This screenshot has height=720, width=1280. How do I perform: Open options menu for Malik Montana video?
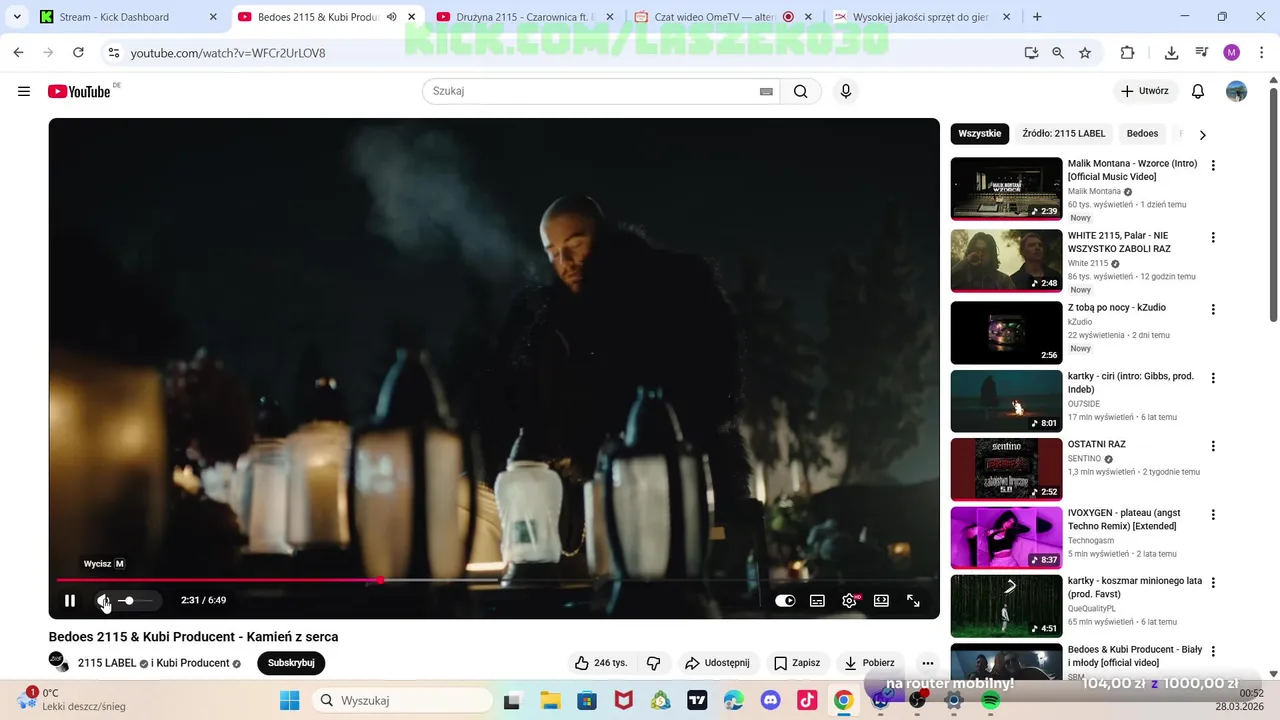[1213, 166]
